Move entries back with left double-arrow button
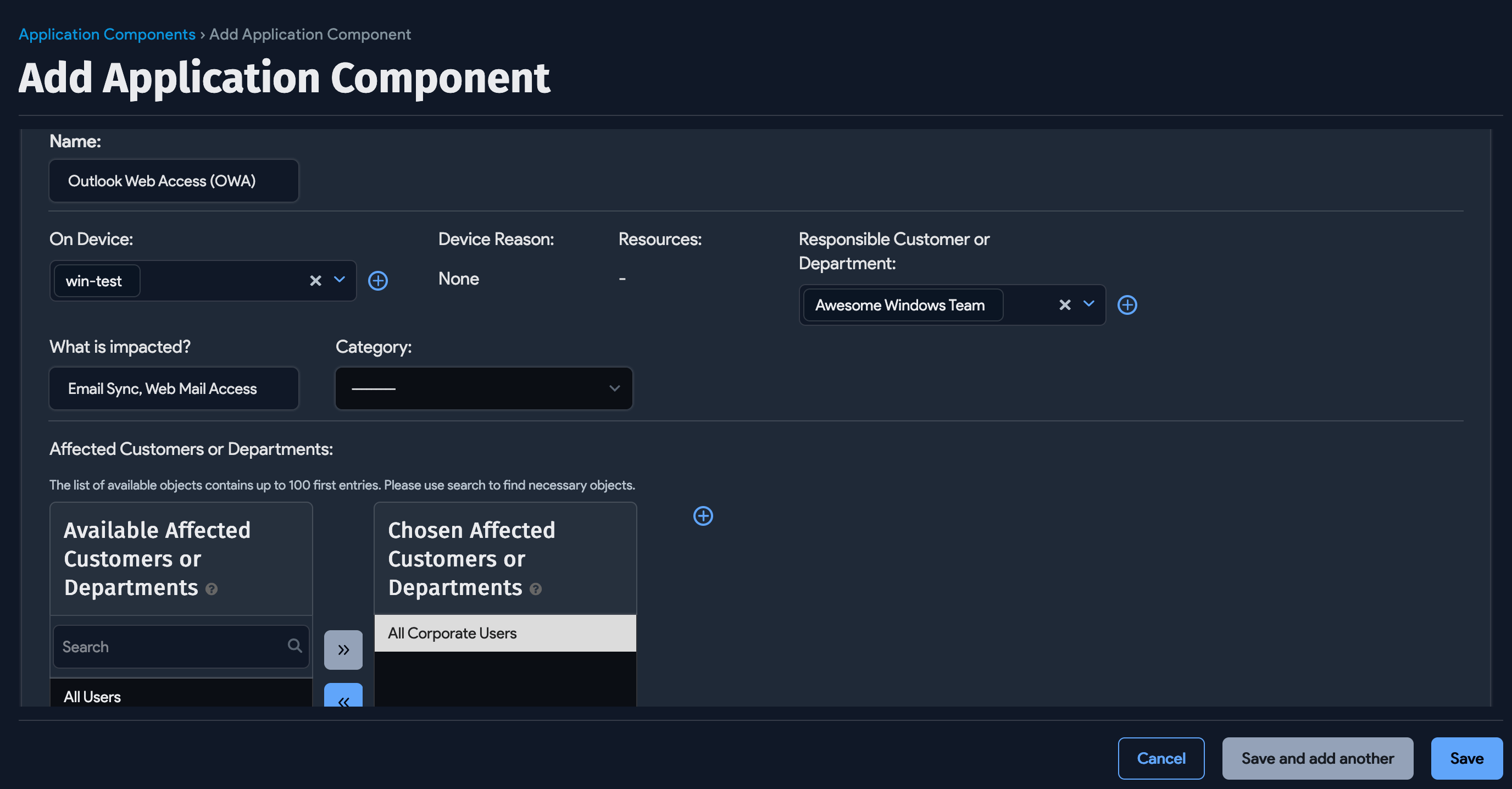 click(343, 701)
